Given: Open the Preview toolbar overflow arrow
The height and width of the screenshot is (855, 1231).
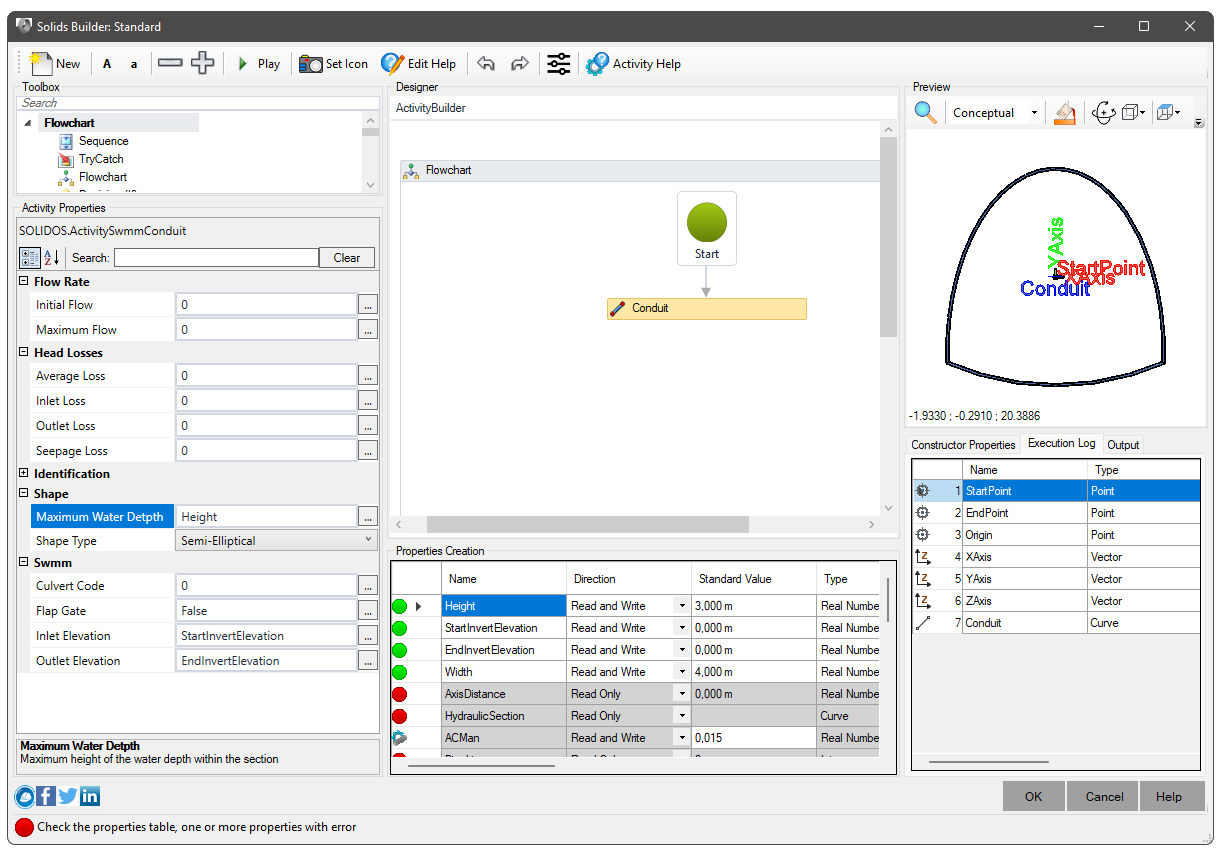Looking at the screenshot, I should tap(1199, 122).
